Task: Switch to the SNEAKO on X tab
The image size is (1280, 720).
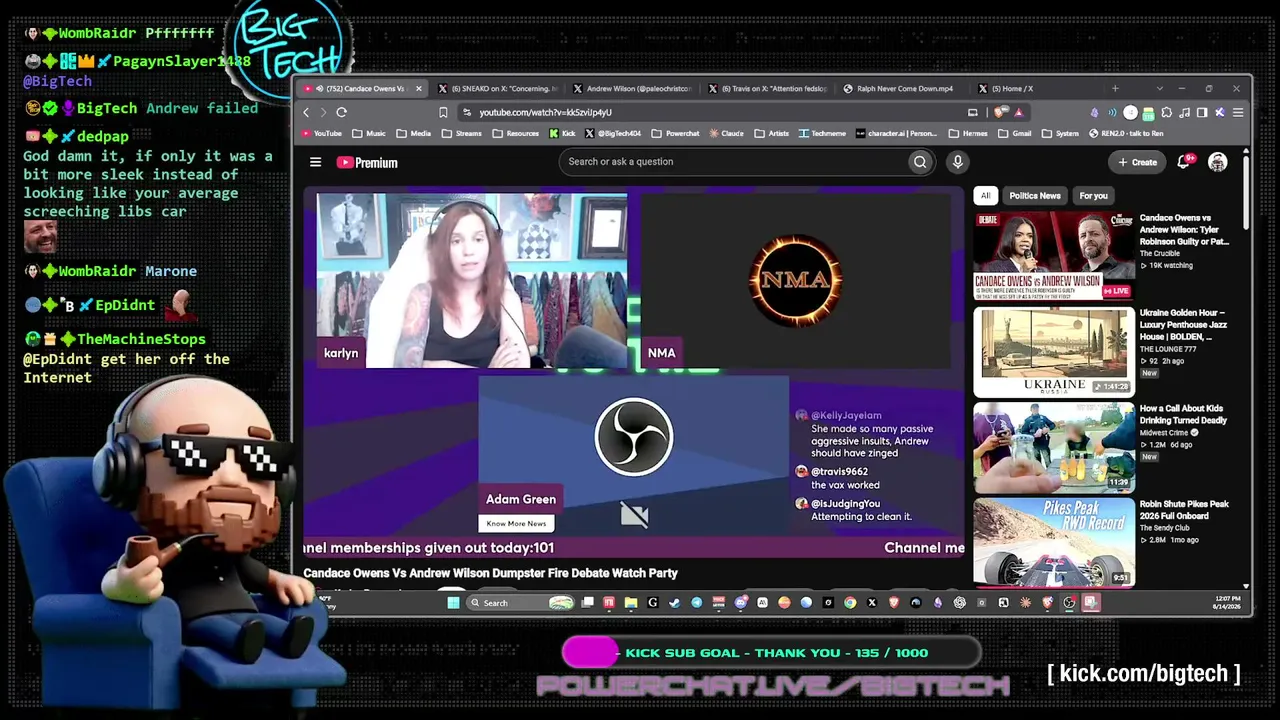Action: coord(497,89)
